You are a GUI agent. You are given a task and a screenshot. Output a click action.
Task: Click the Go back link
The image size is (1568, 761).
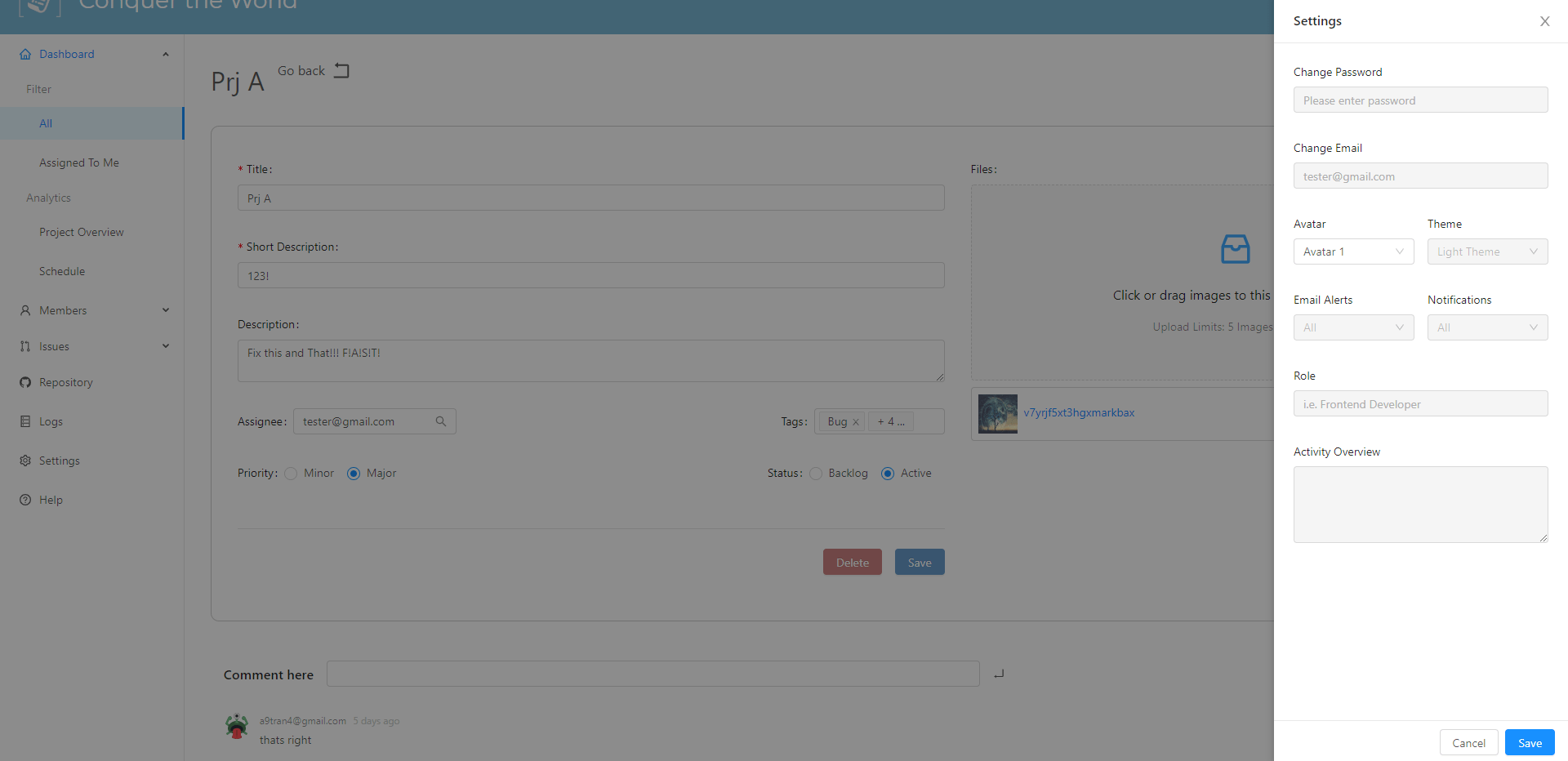pyautogui.click(x=301, y=71)
